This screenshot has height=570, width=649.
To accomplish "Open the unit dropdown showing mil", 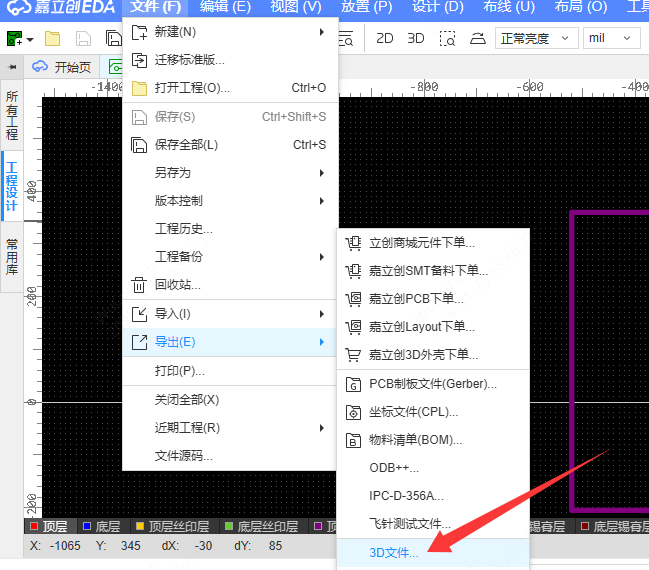I will coord(612,39).
